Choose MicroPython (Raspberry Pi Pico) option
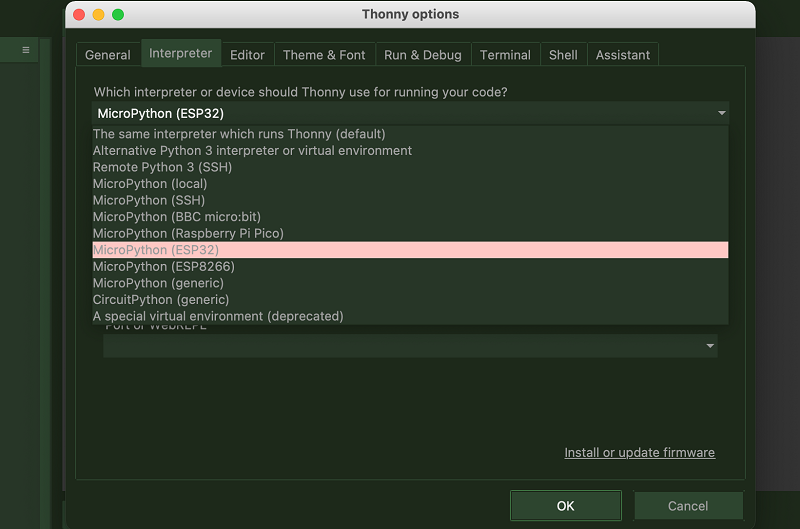This screenshot has width=800, height=529. click(188, 233)
